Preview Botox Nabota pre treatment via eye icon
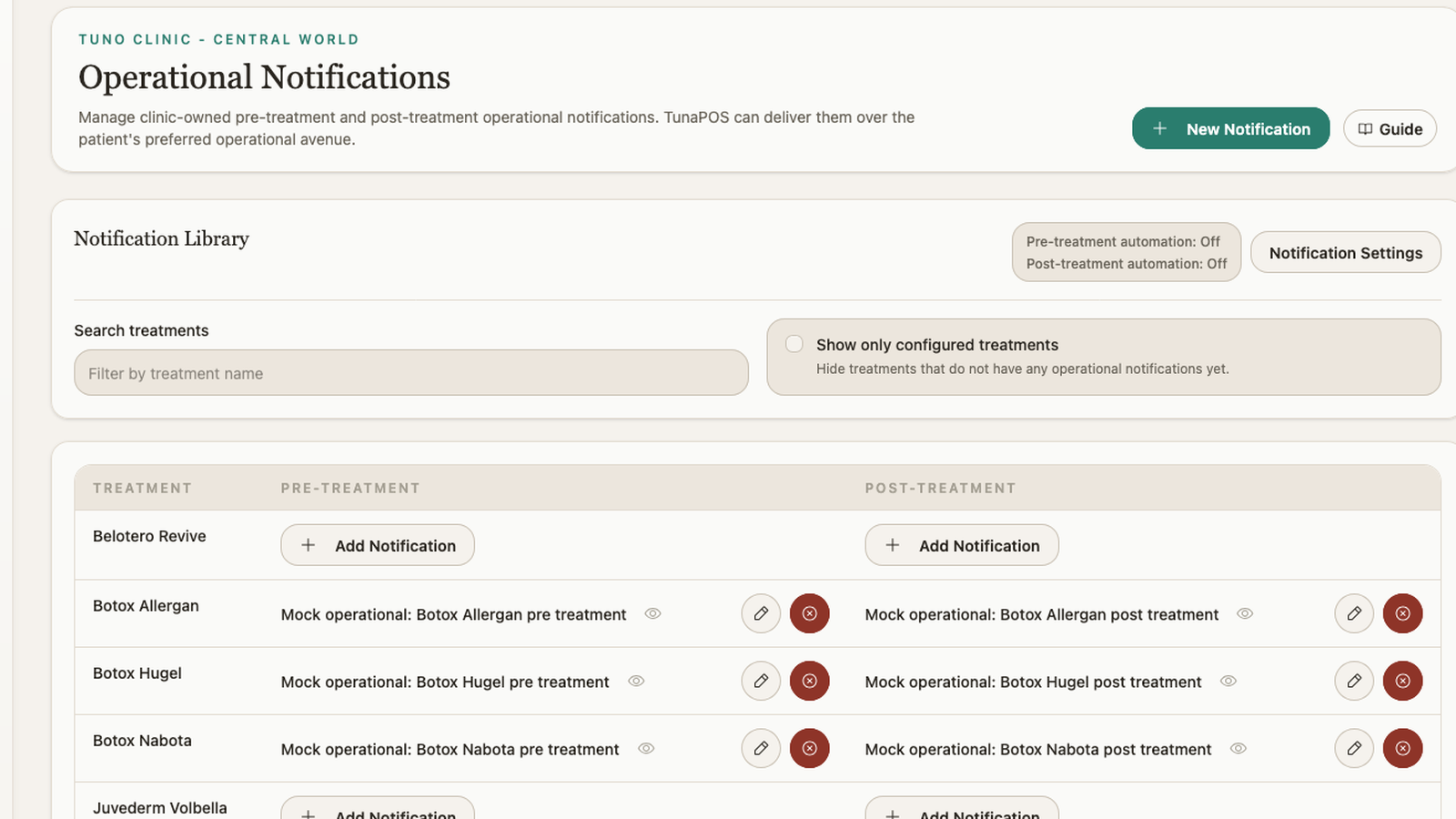Screen dimensions: 1456x819 646,748
